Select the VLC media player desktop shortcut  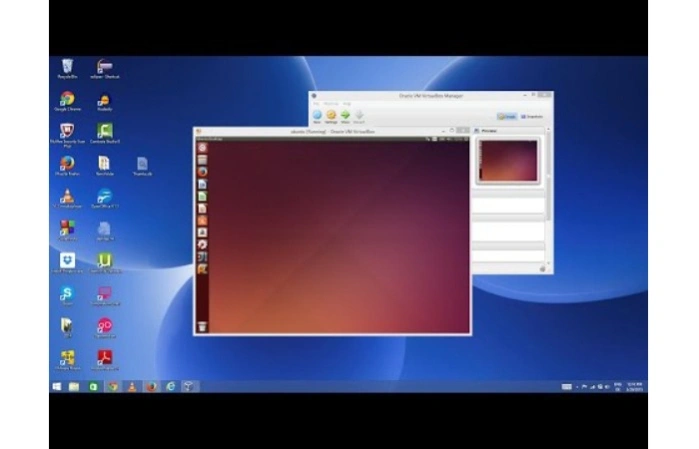pos(67,198)
